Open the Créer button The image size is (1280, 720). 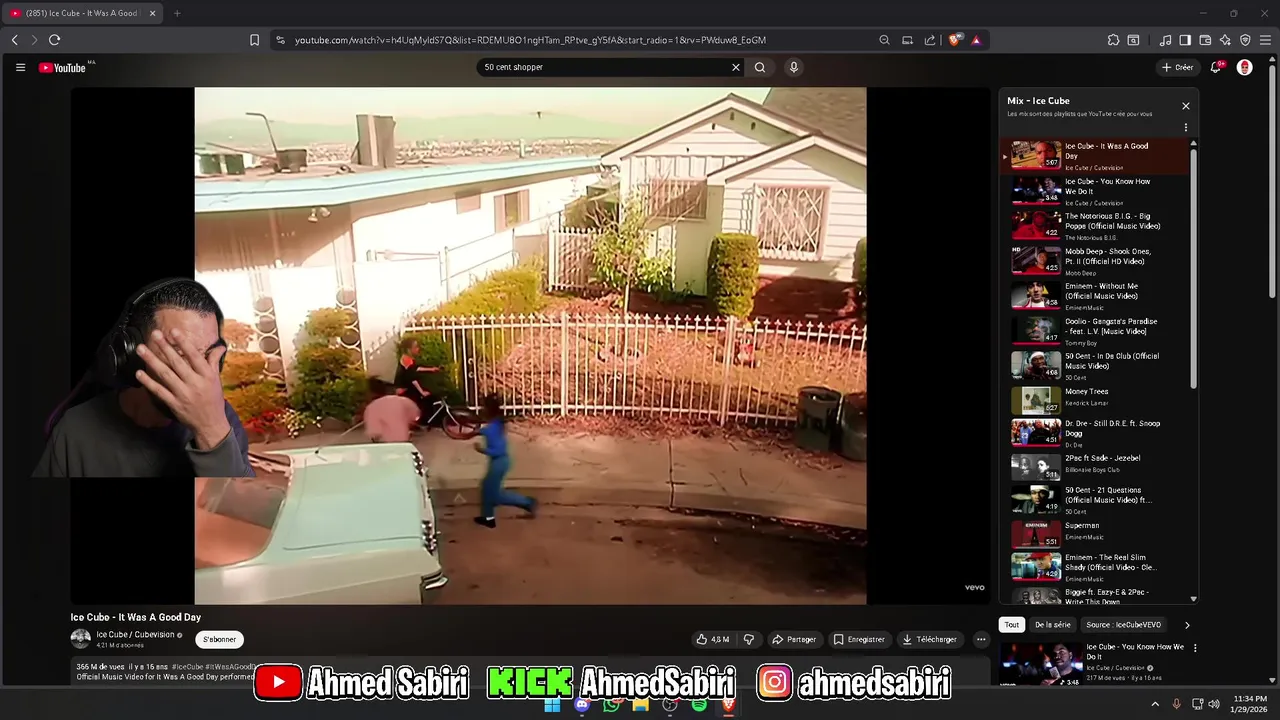click(1178, 67)
